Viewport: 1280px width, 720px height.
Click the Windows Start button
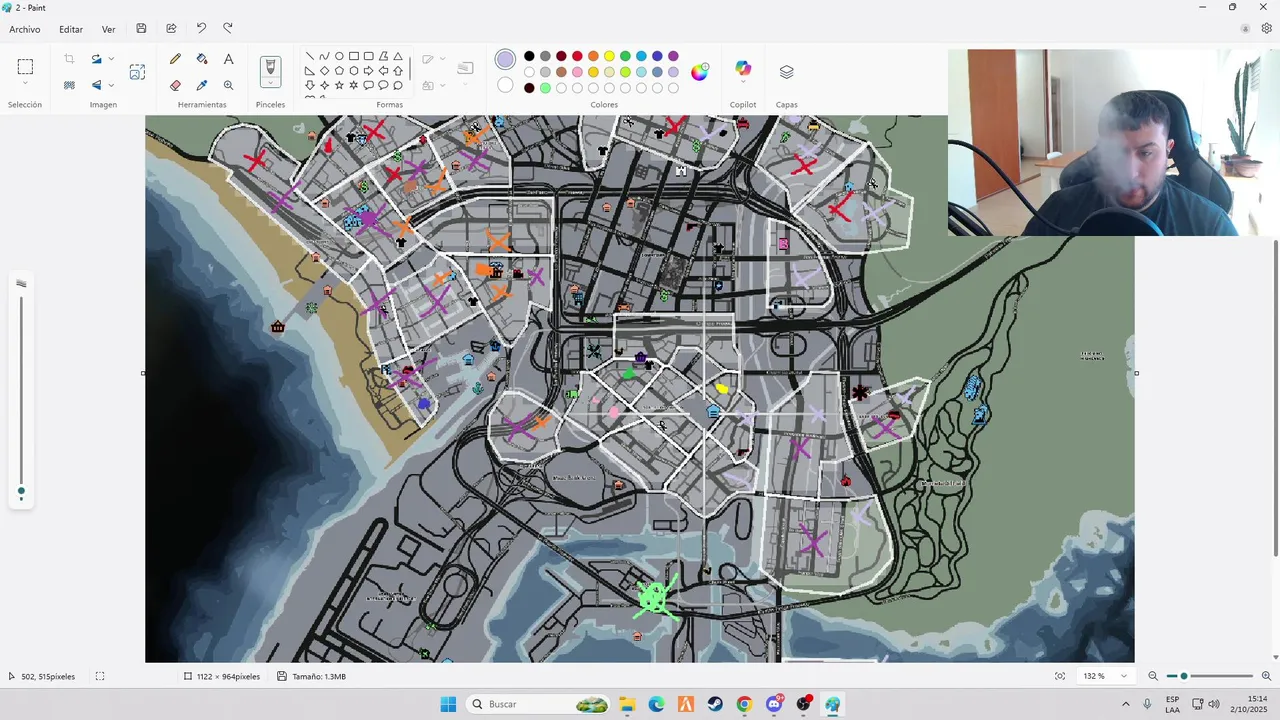pyautogui.click(x=448, y=704)
